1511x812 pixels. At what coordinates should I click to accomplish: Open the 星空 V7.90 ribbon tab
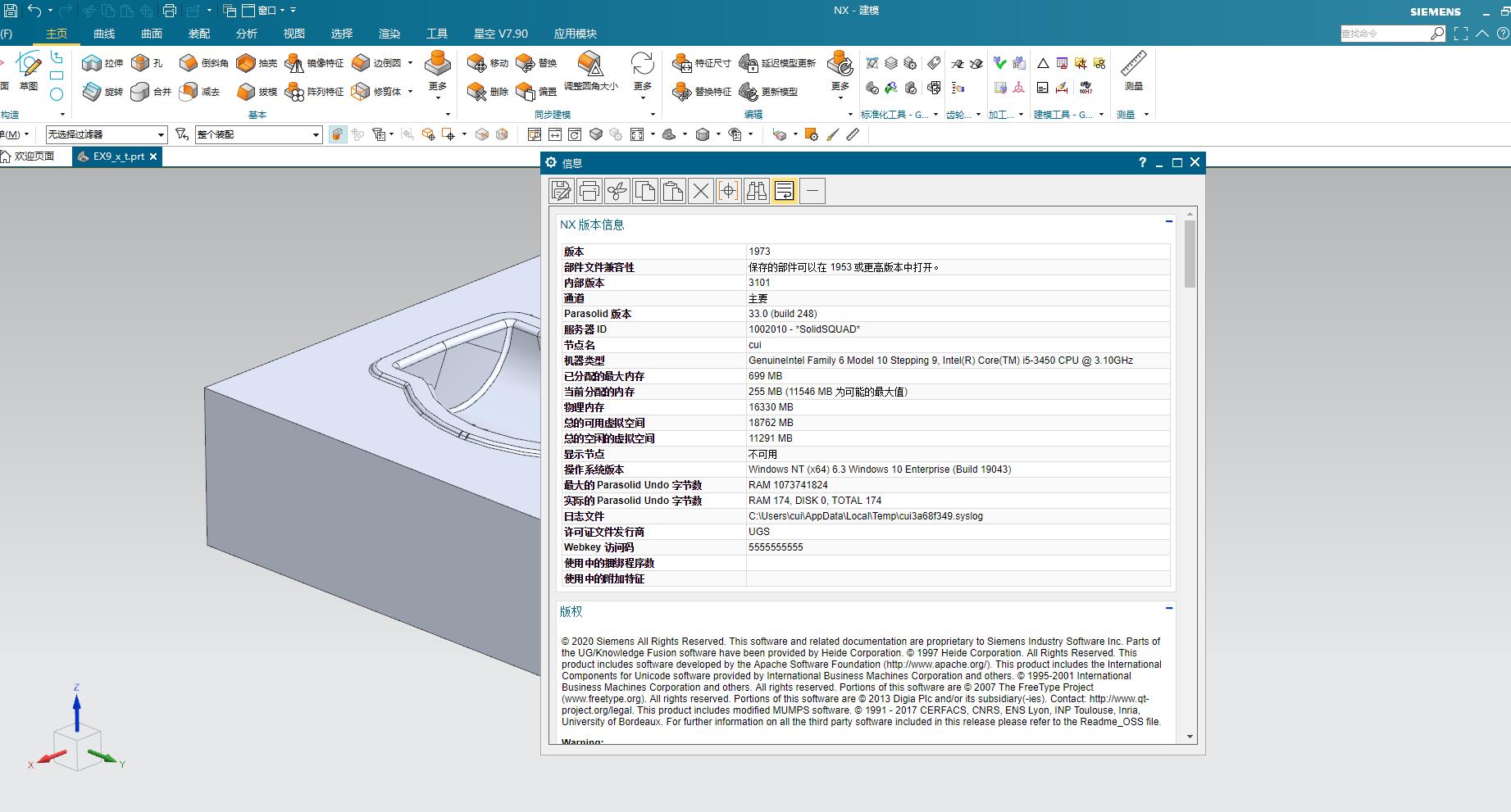[x=501, y=34]
